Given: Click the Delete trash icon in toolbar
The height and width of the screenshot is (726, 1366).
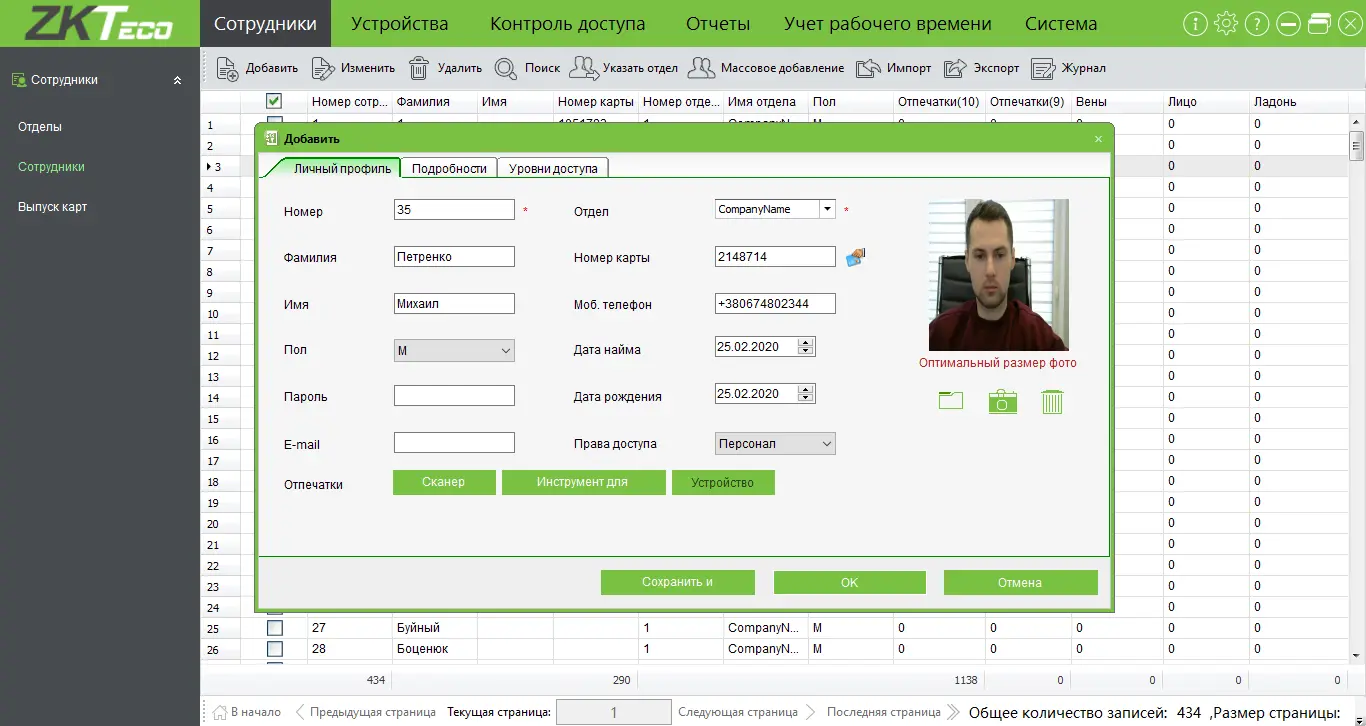Looking at the screenshot, I should pyautogui.click(x=419, y=68).
